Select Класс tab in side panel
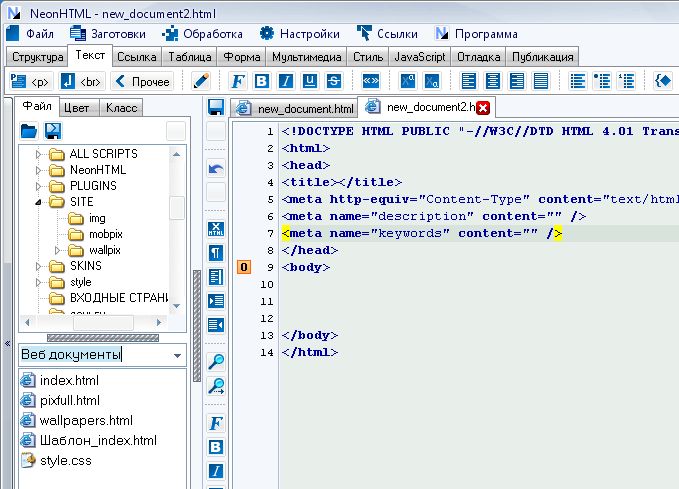Screen dimensions: 679x489 click(x=121, y=108)
